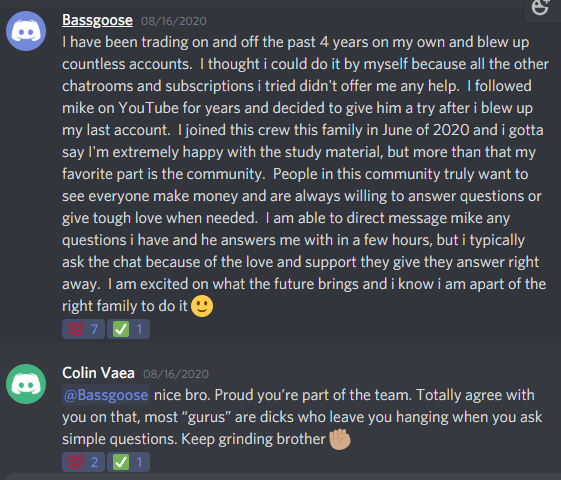Open the Bassgoose username profile link
The image size is (561, 480).
pyautogui.click(x=97, y=20)
